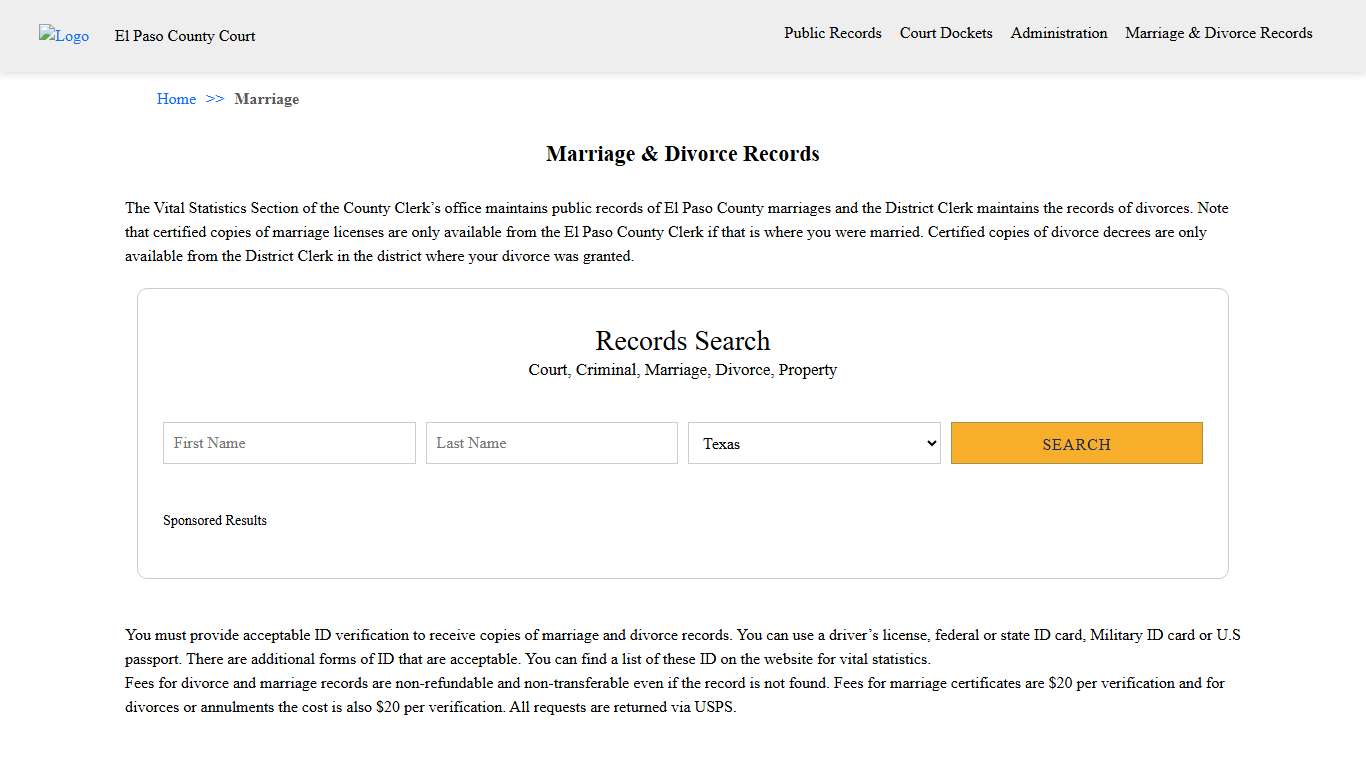Click the broken Logo image placeholder
Screen dimensions: 1366x768
coord(63,35)
